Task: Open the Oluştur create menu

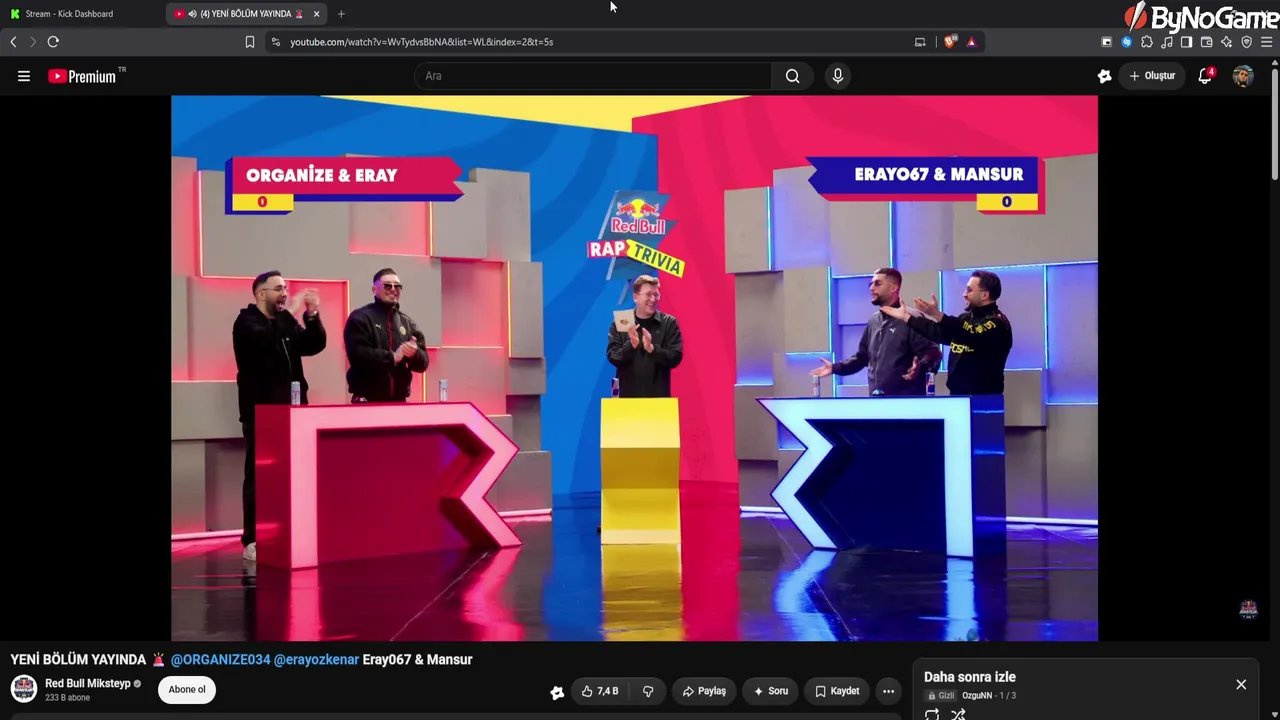Action: [x=1152, y=76]
